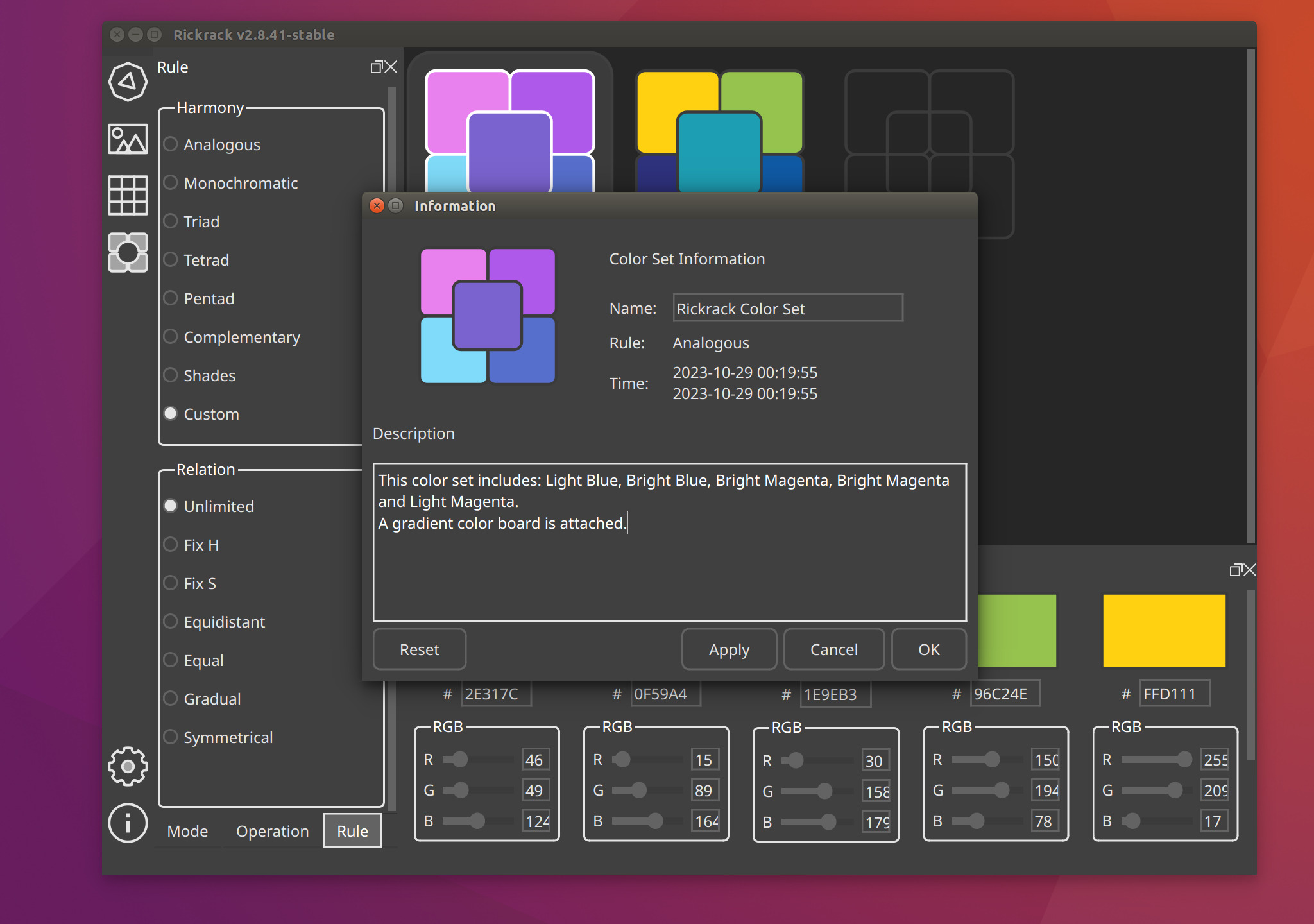The width and height of the screenshot is (1314, 924).
Task: Click the FFD111 hex value field
Action: (1174, 693)
